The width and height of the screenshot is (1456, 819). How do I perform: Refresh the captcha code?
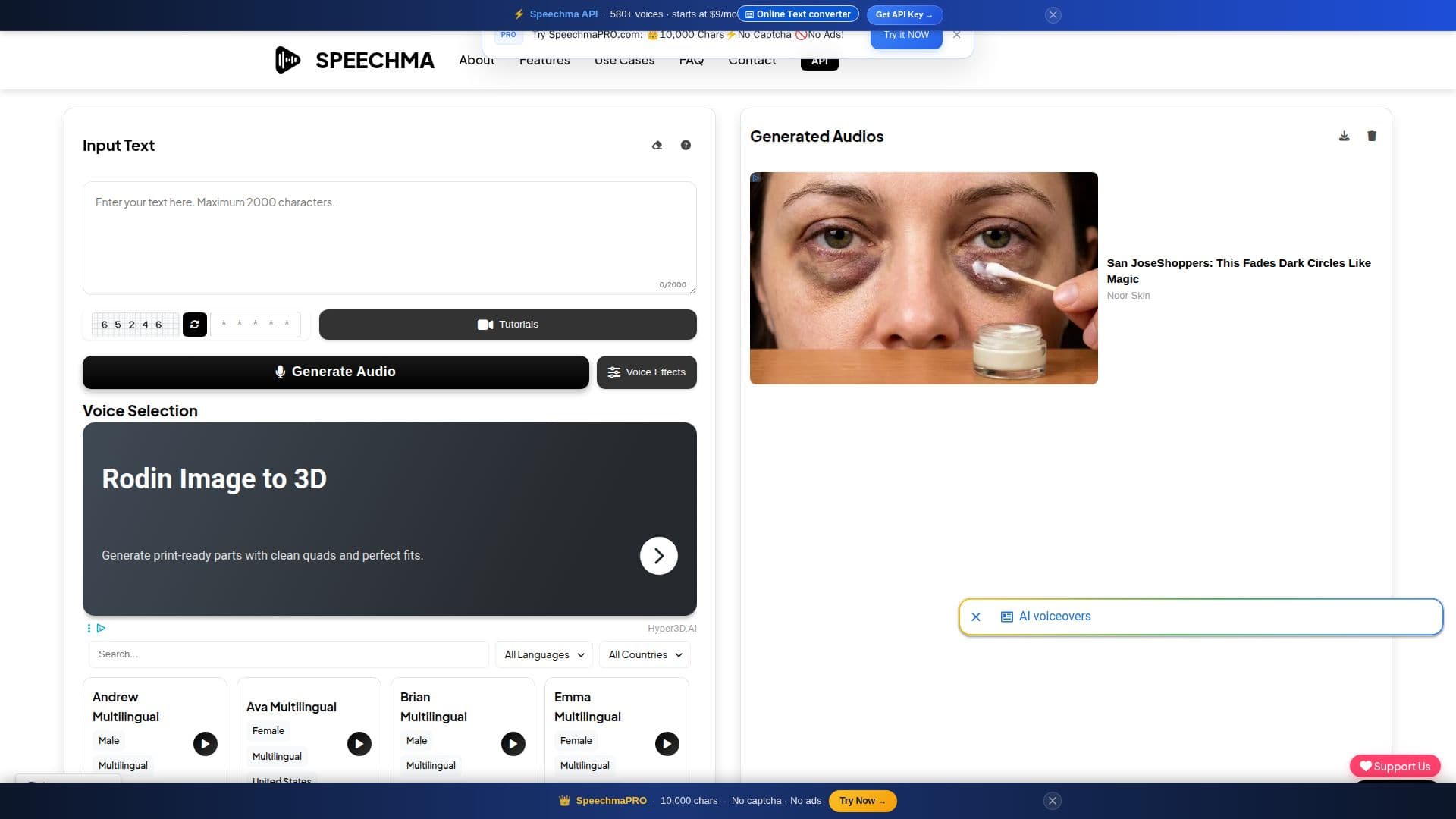coord(195,325)
